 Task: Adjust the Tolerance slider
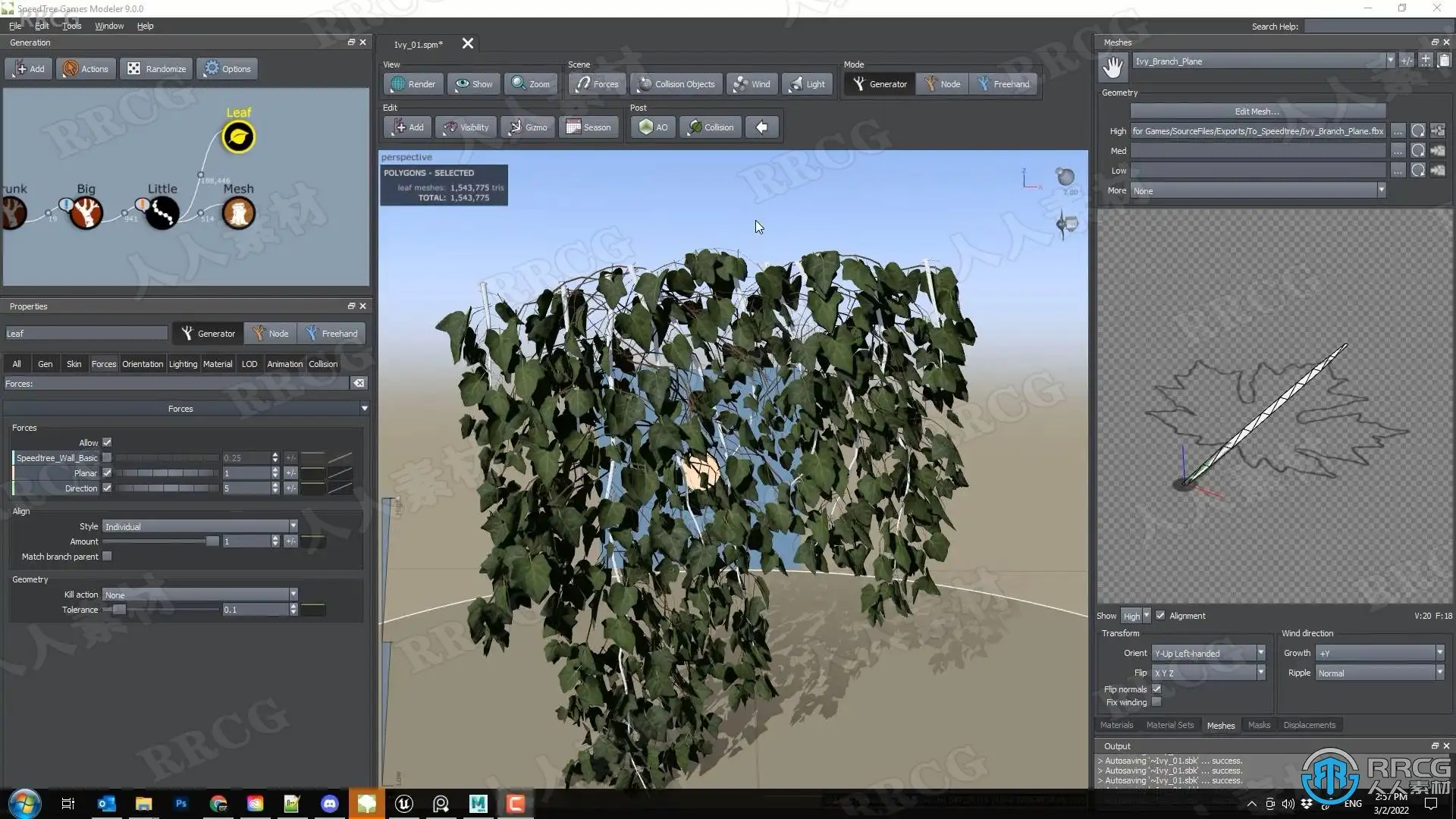click(161, 610)
